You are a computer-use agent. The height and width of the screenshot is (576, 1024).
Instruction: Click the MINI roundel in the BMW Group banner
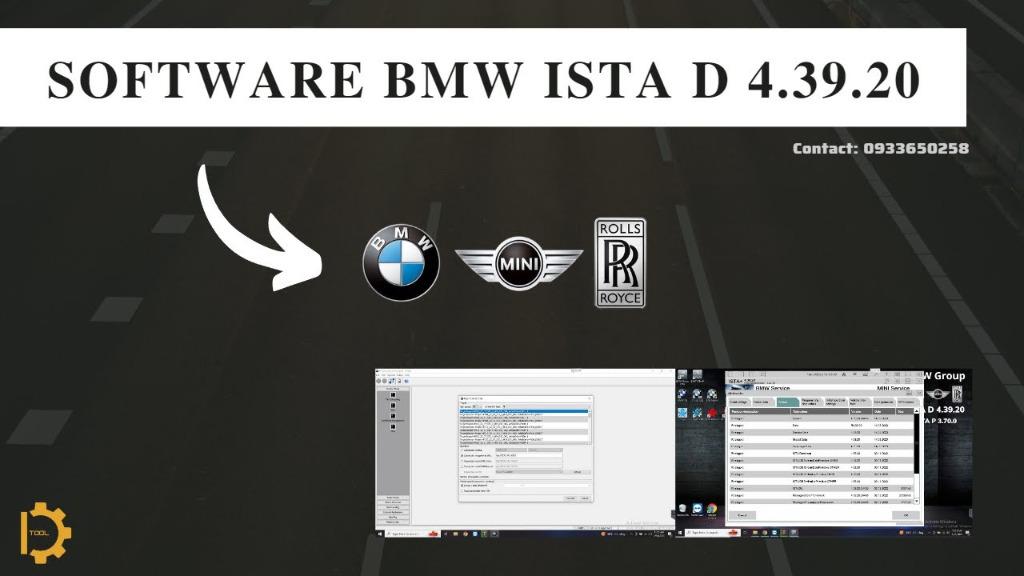tap(937, 392)
